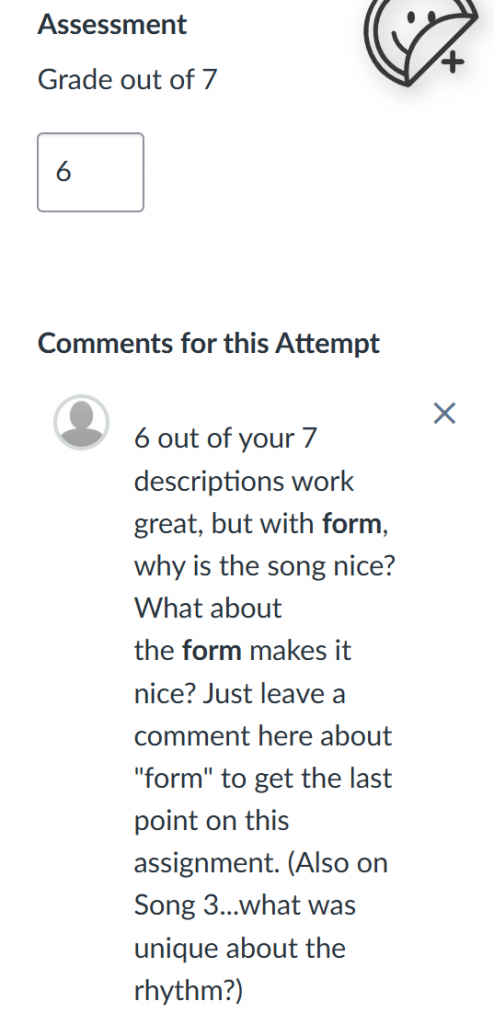Click the commenter's avatar icon
This screenshot has height=1024, width=494.
81,422
